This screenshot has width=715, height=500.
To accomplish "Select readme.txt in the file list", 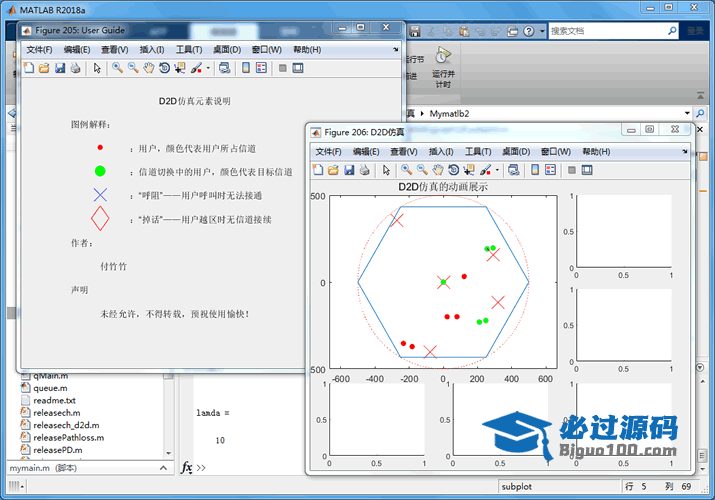I will point(54,400).
